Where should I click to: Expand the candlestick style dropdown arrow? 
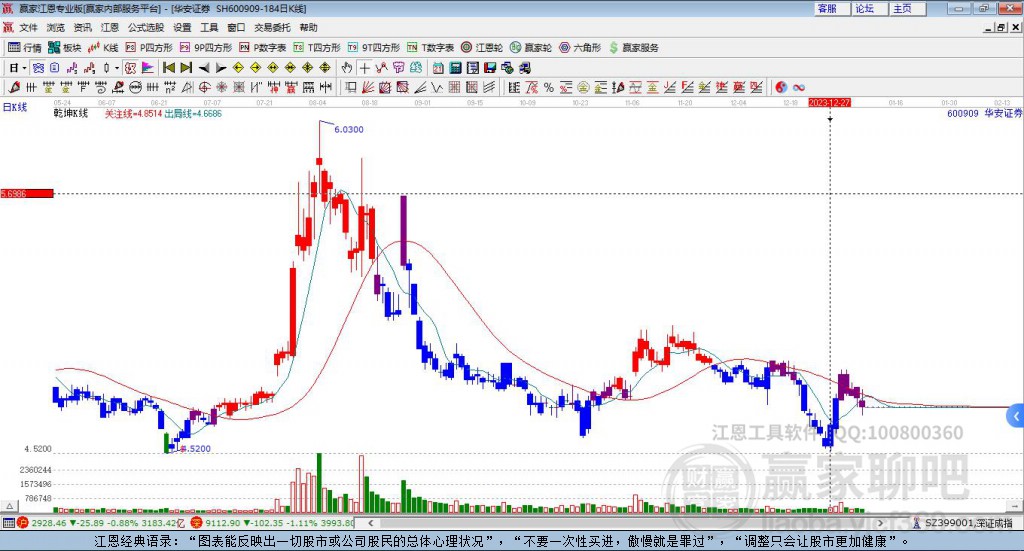tap(117, 68)
